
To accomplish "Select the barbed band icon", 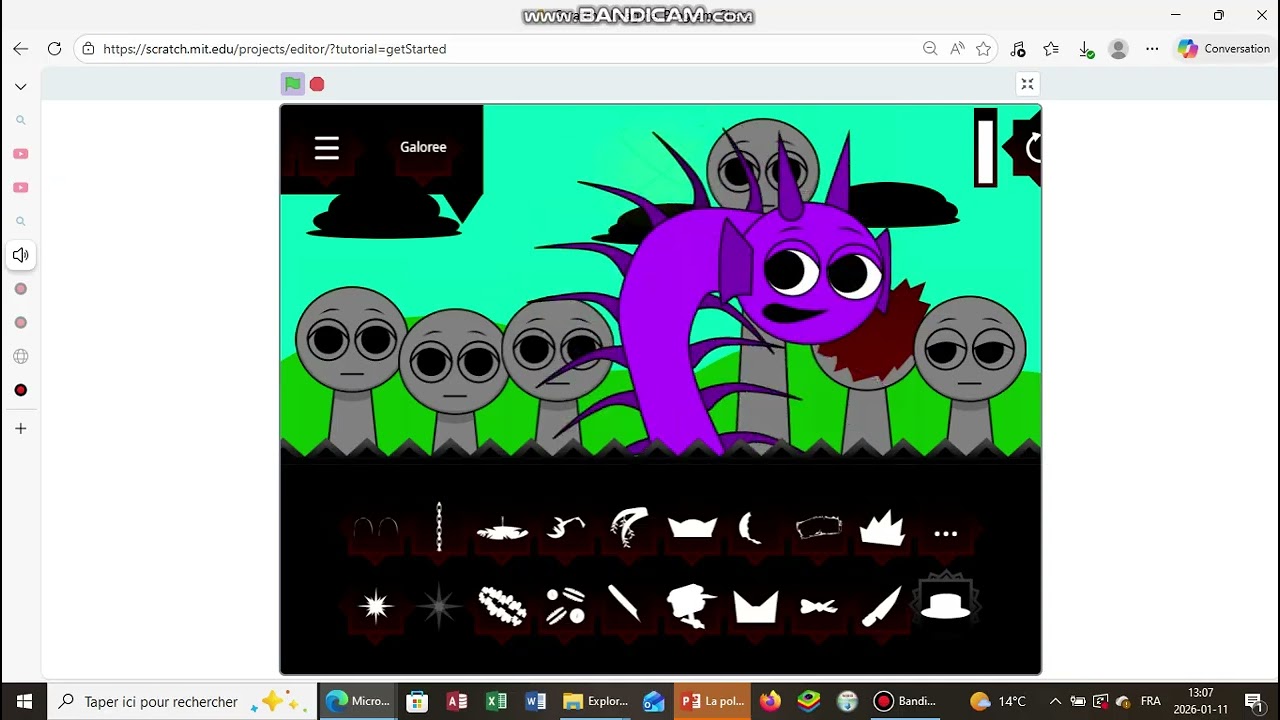I will 819,527.
